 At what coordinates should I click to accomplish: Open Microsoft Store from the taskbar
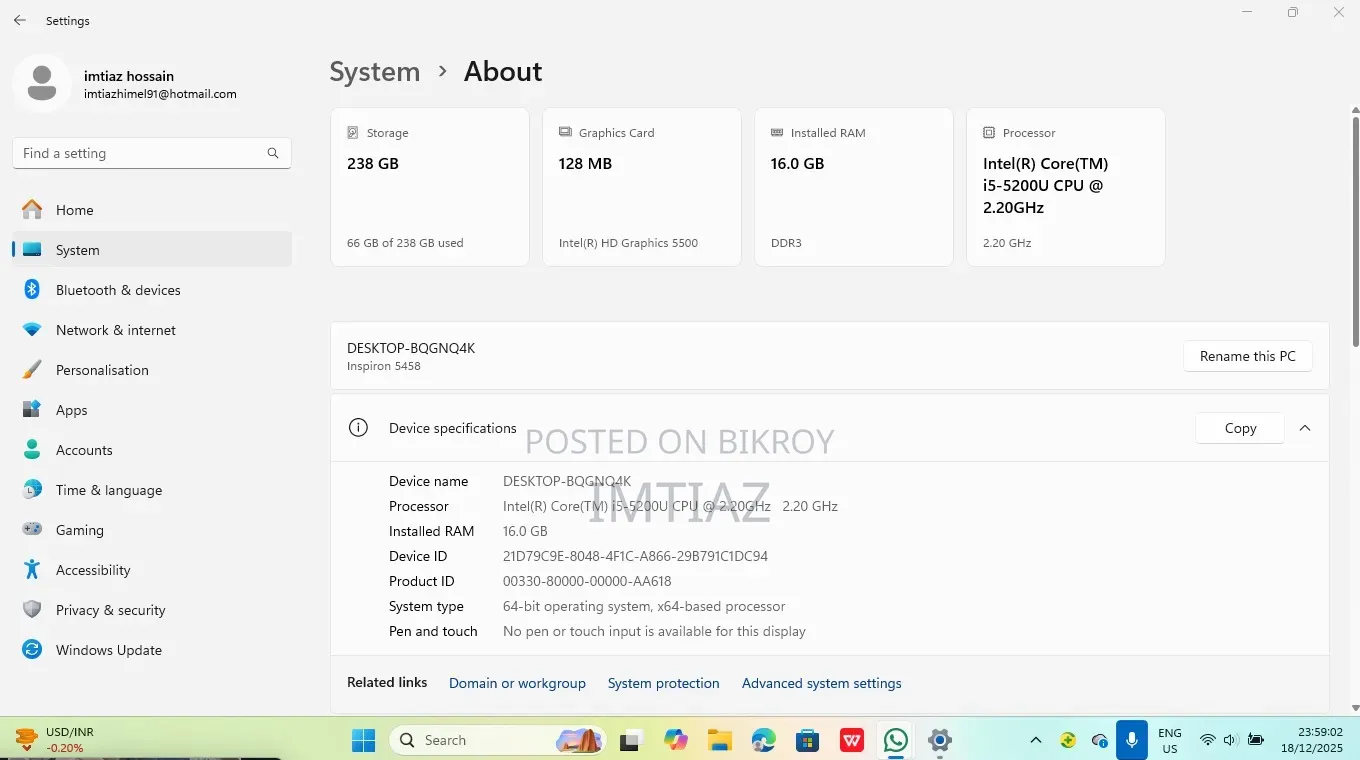[808, 740]
